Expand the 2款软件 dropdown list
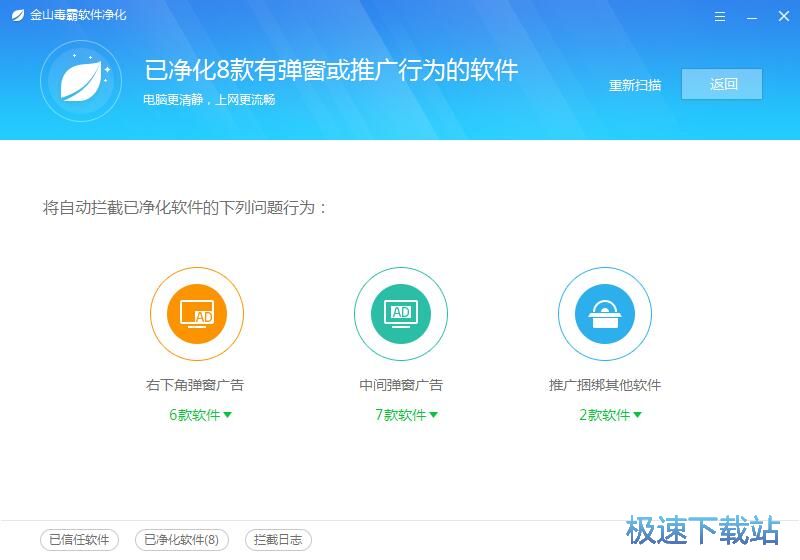The height and width of the screenshot is (560, 800). pos(610,415)
